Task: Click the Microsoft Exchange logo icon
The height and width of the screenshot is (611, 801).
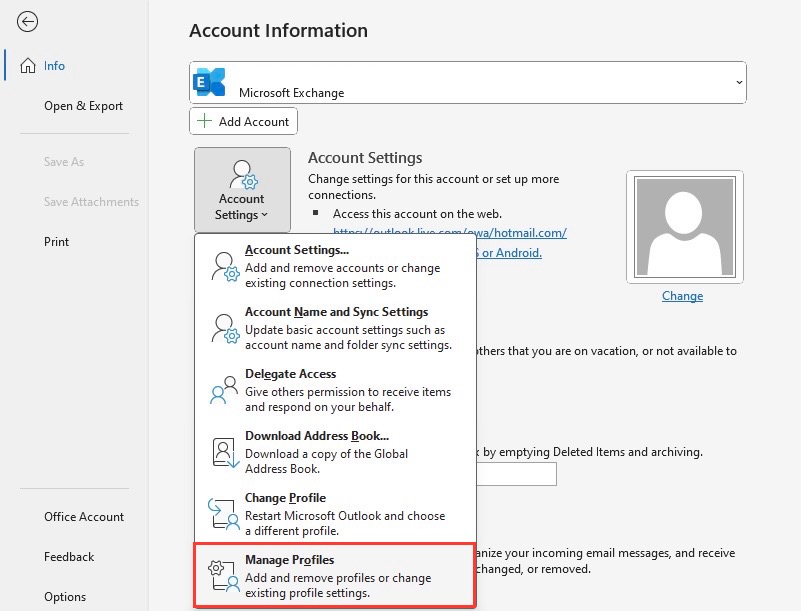Action: [209, 82]
